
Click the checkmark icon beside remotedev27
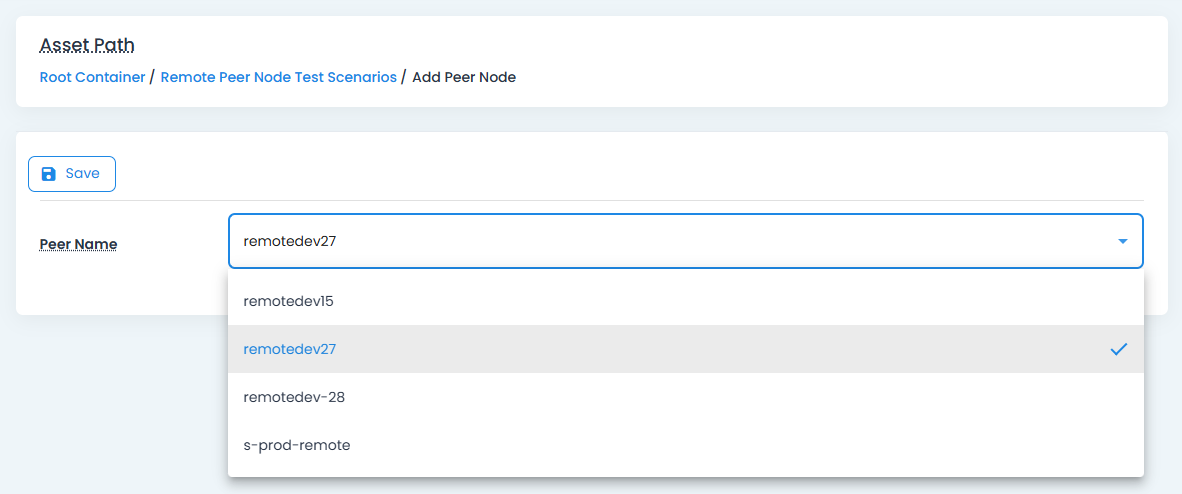tap(1119, 349)
